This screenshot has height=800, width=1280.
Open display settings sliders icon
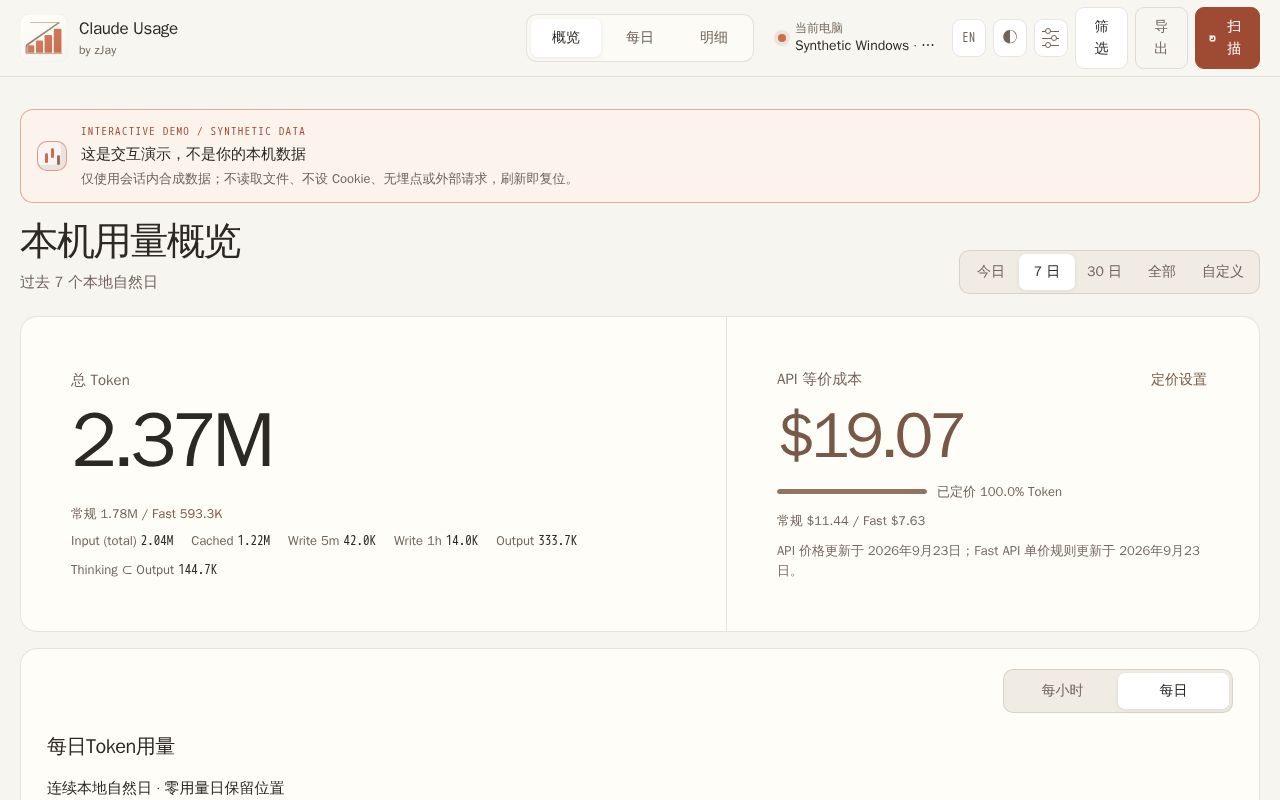tap(1051, 38)
